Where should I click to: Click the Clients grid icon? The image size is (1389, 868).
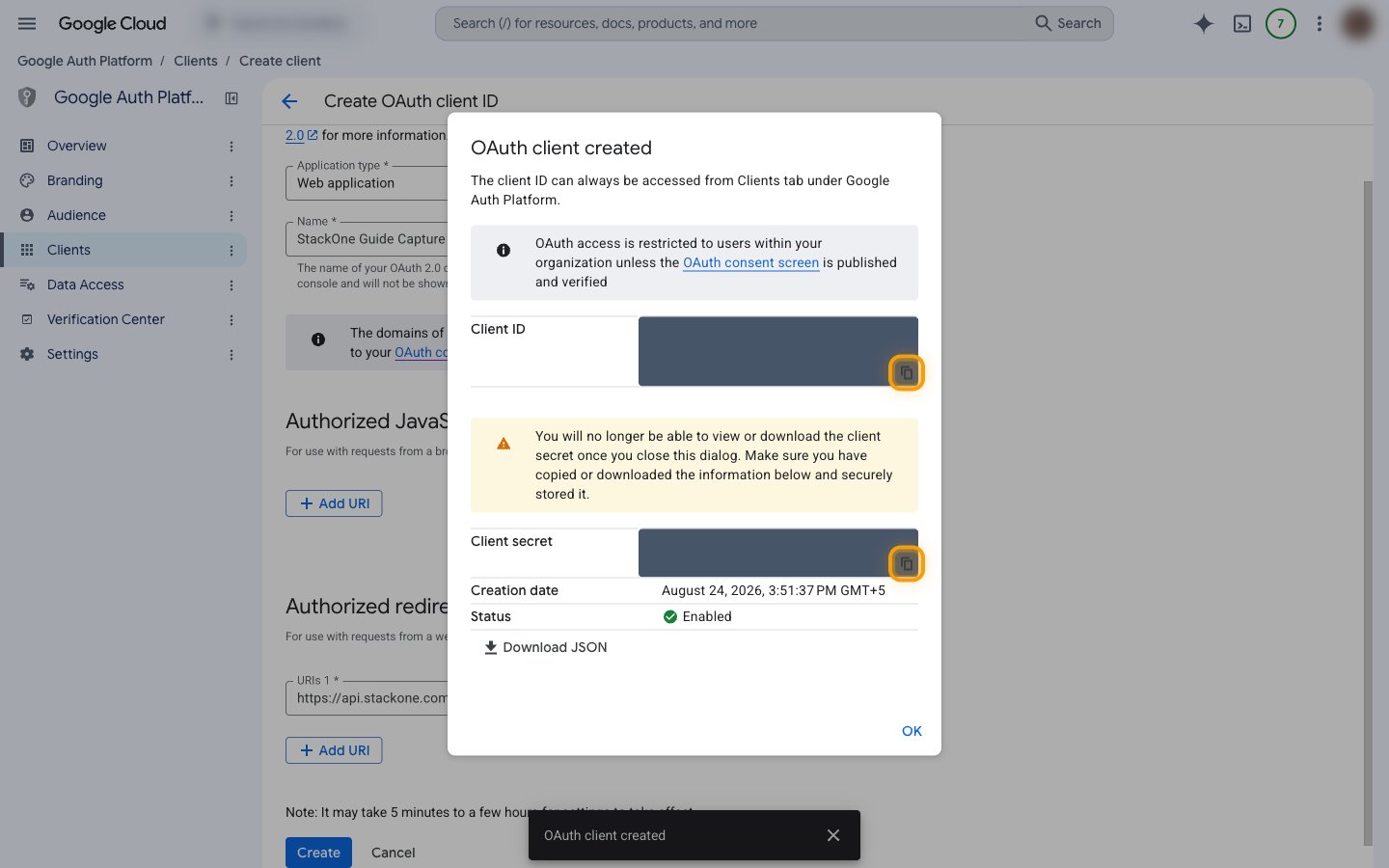[x=27, y=250]
